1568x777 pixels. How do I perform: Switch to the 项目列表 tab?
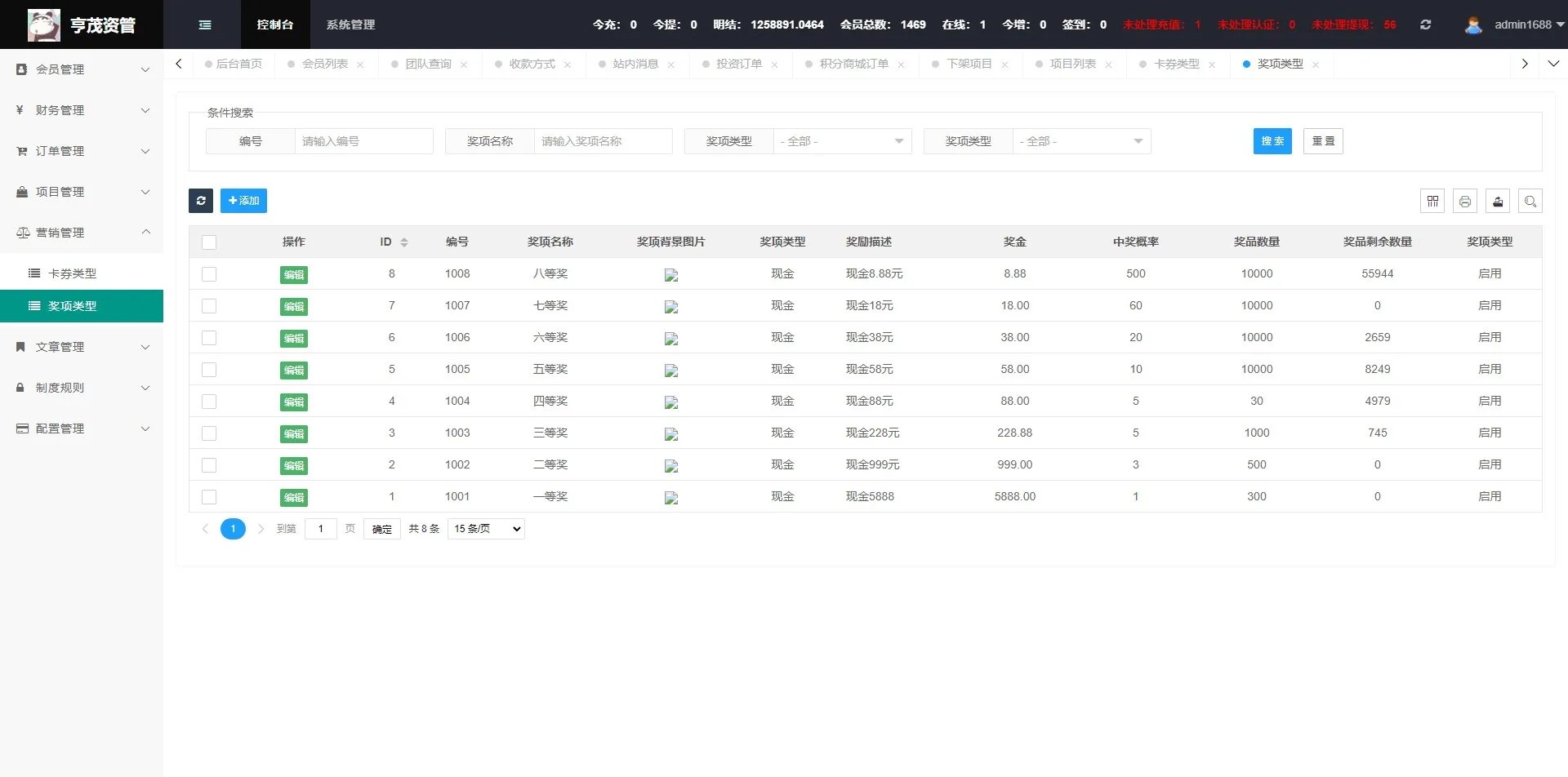pos(1072,64)
